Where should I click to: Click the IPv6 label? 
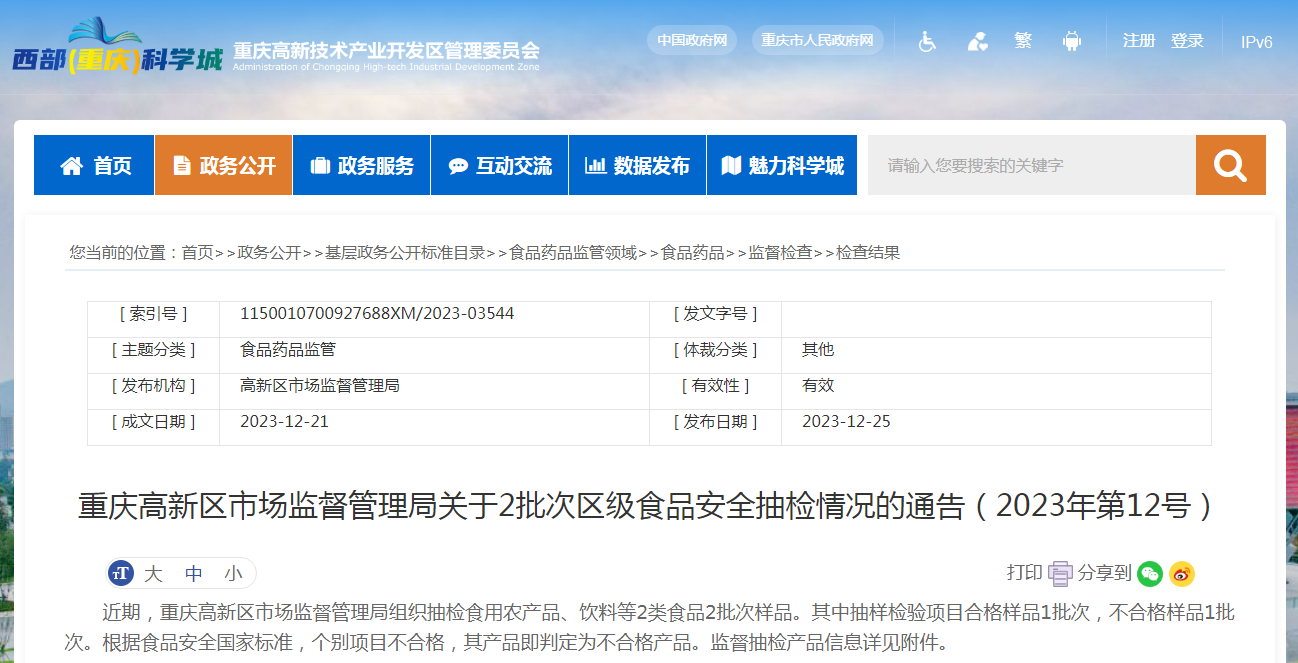pyautogui.click(x=1257, y=42)
